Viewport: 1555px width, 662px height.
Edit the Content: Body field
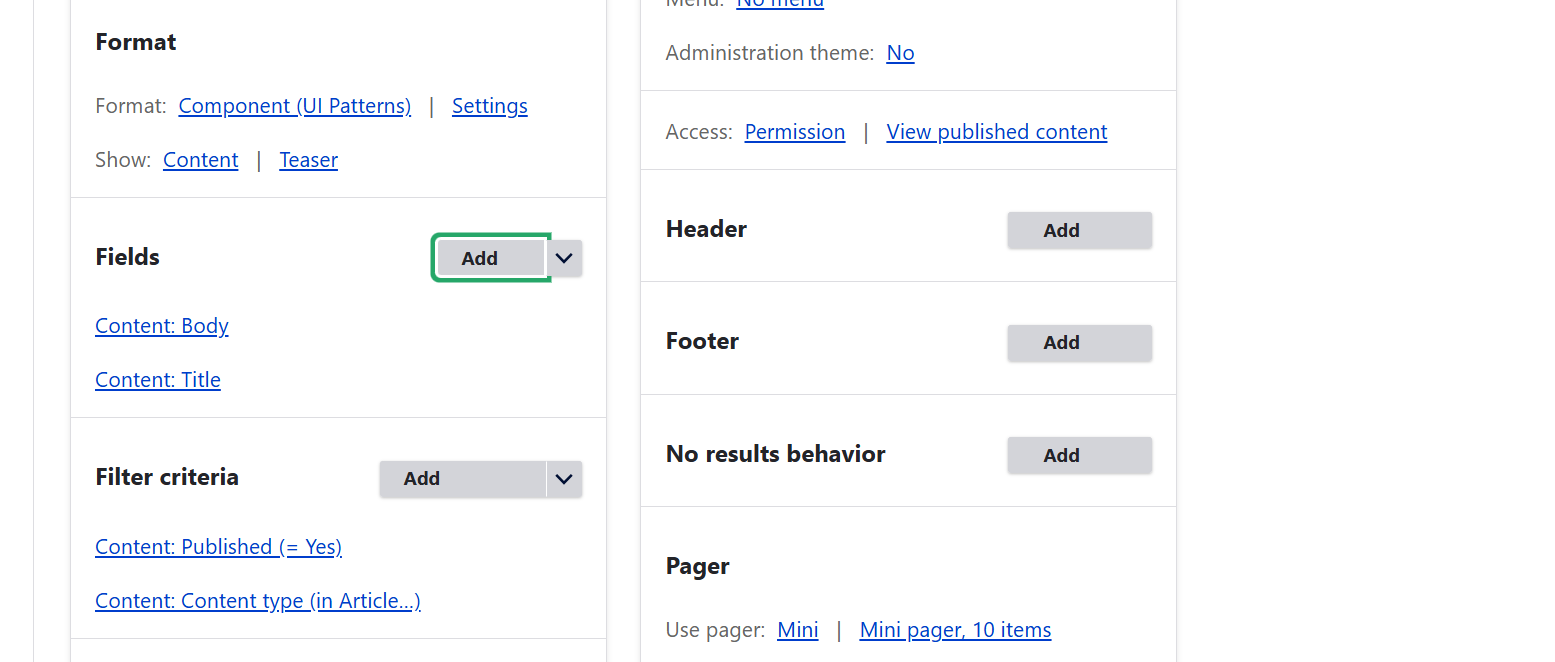pyautogui.click(x=161, y=325)
